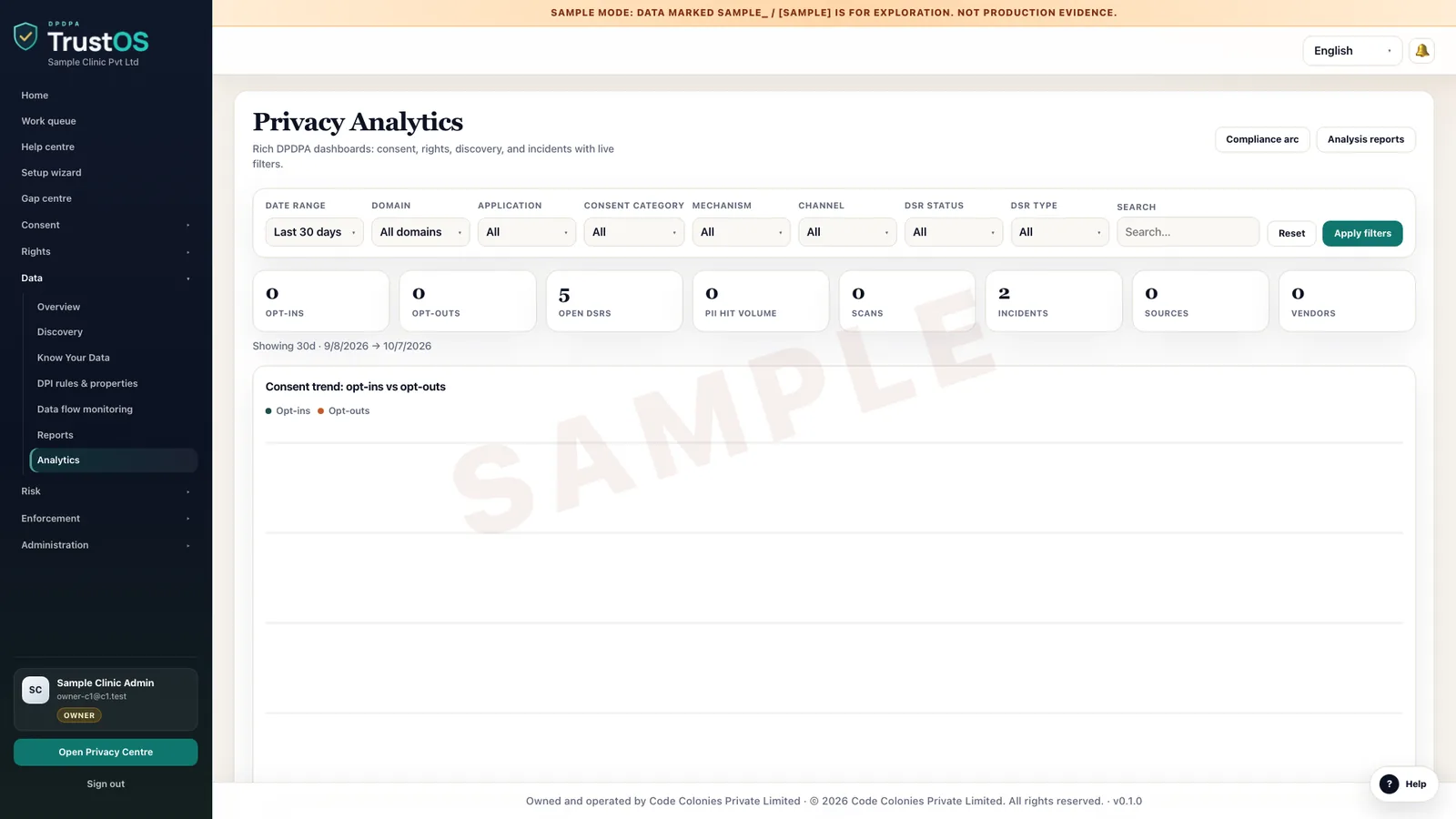Viewport: 1456px width, 819px height.
Task: Open the Domain filter dropdown
Action: (x=420, y=232)
